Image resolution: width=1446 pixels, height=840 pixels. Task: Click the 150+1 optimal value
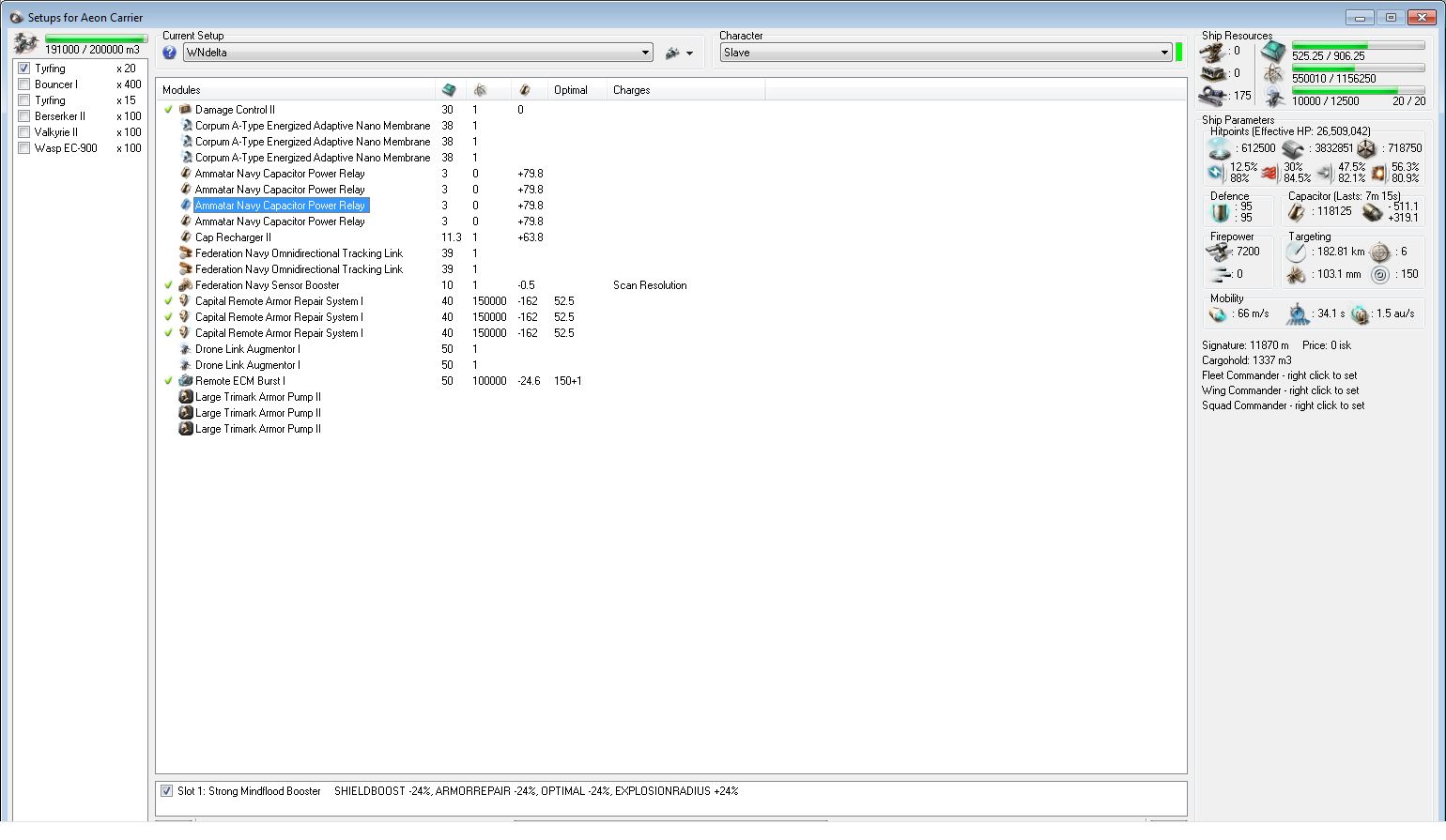[568, 381]
